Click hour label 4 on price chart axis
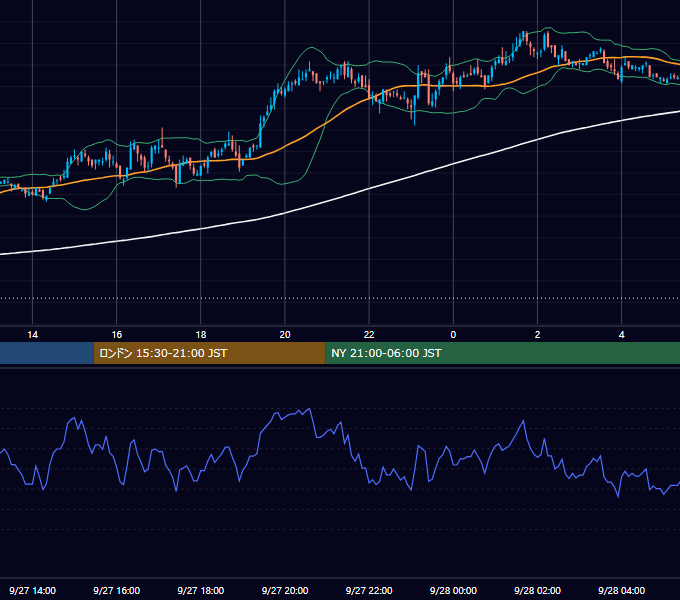The image size is (680, 600). (x=621, y=335)
